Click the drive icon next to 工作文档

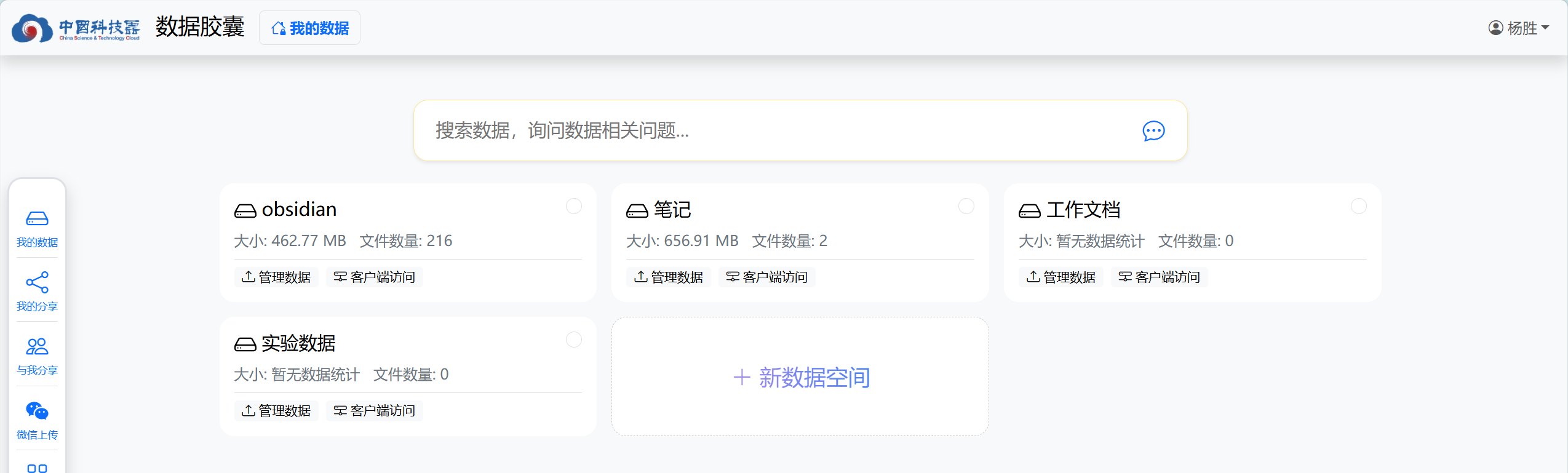pyautogui.click(x=1029, y=211)
